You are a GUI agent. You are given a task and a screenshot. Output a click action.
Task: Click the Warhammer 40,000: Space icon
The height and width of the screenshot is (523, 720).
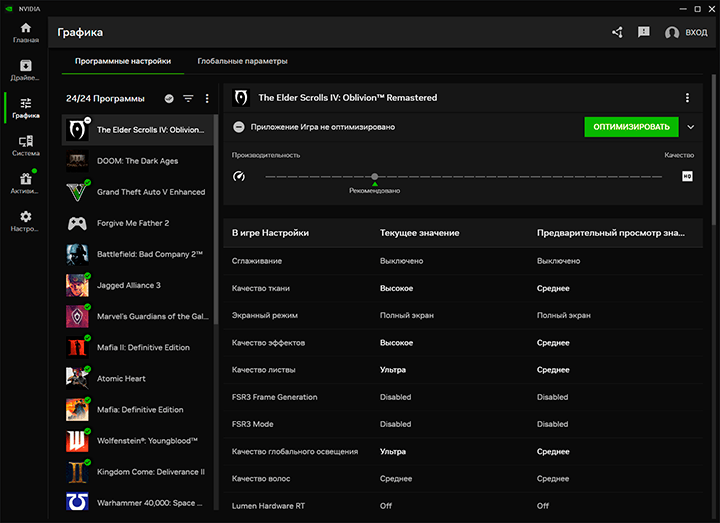[x=77, y=502]
